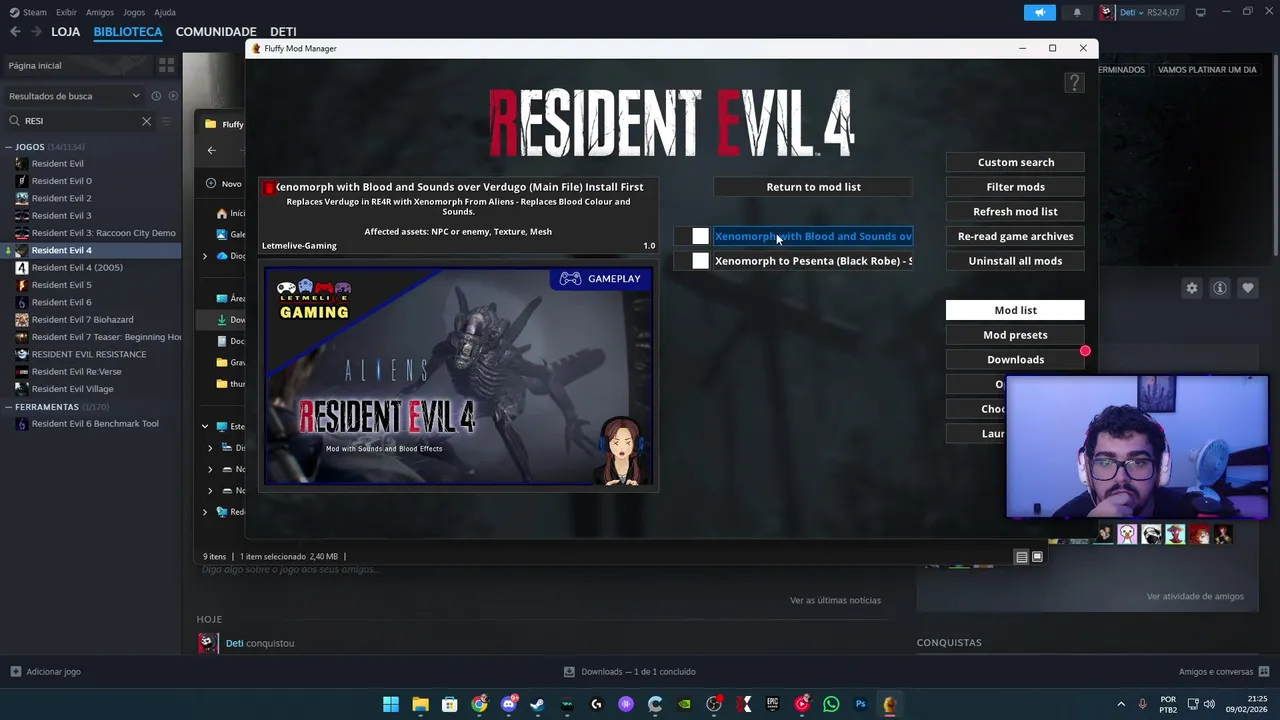The image size is (1280, 720).
Task: Open Google Chrome from taskbar
Action: (x=479, y=704)
